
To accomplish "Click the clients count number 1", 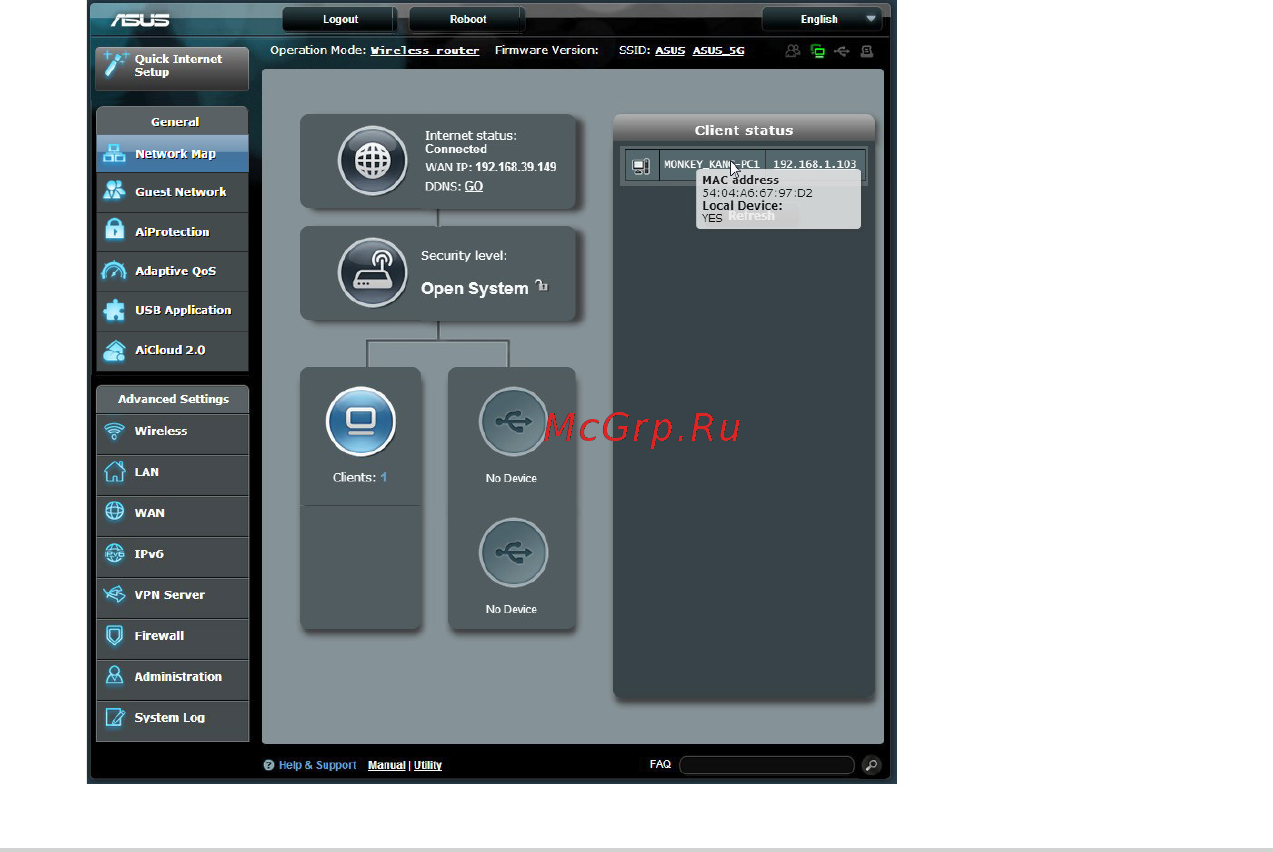I will [x=384, y=478].
